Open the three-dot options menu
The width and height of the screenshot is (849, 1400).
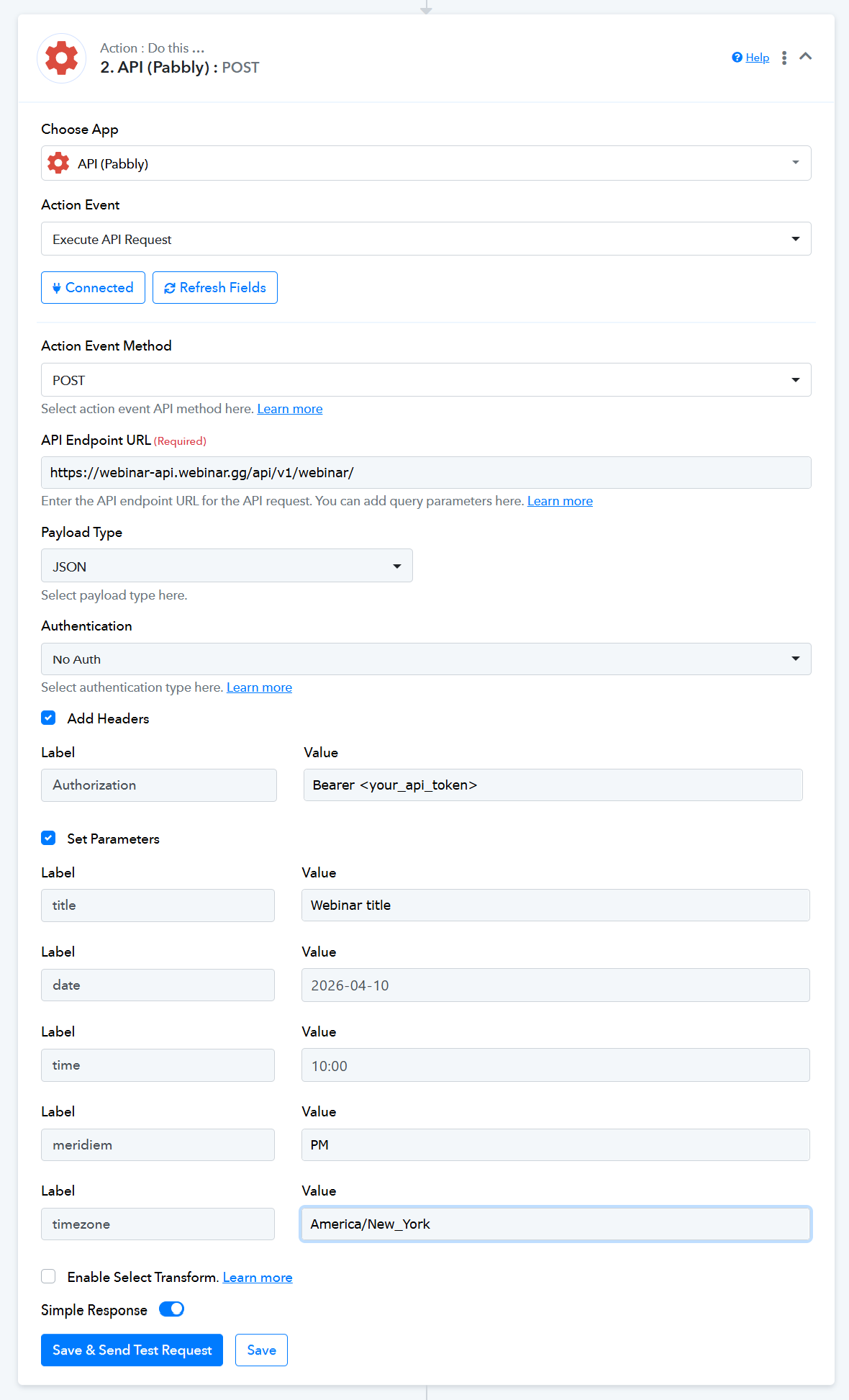coord(784,58)
